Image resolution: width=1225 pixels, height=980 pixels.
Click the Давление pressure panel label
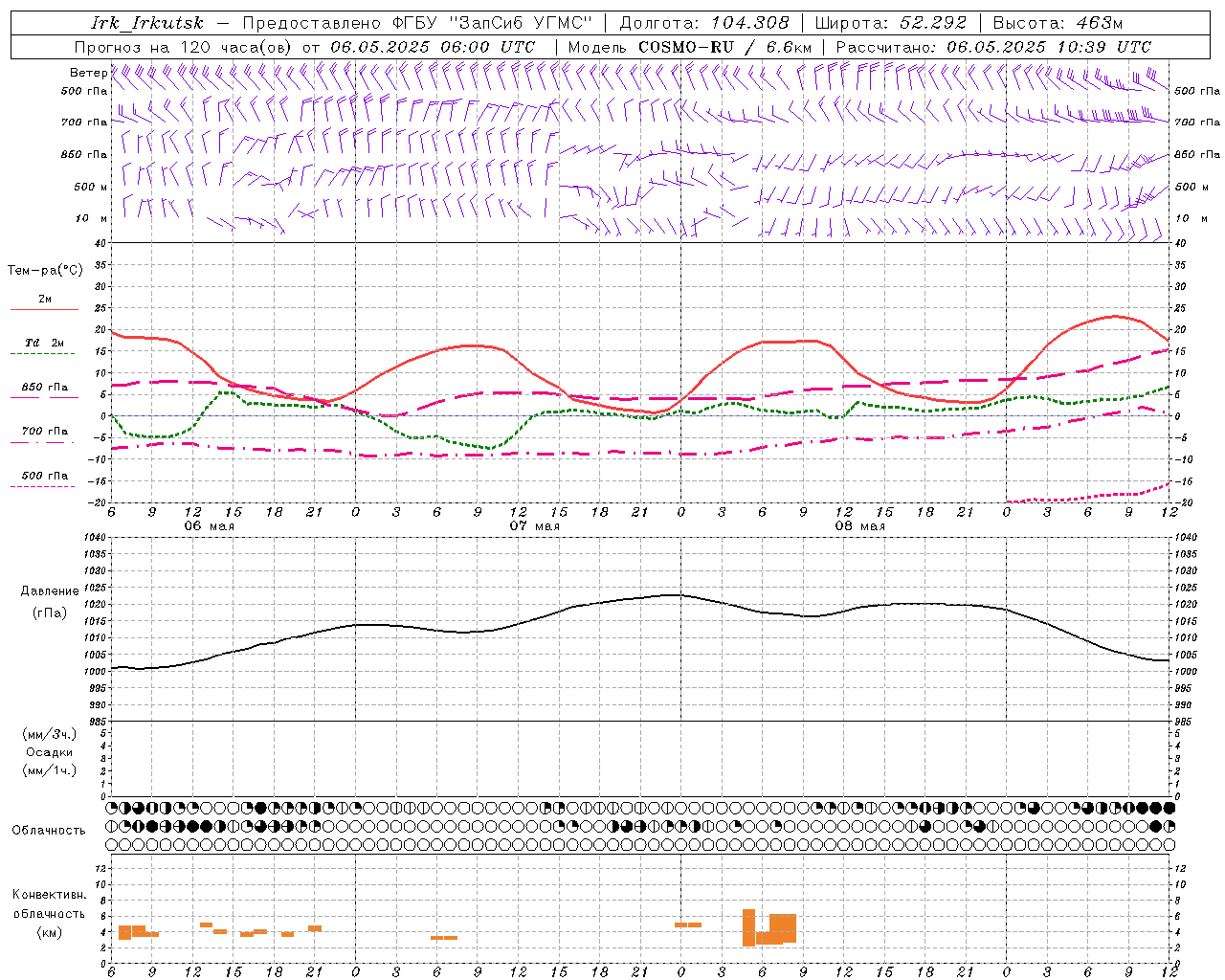tap(50, 591)
